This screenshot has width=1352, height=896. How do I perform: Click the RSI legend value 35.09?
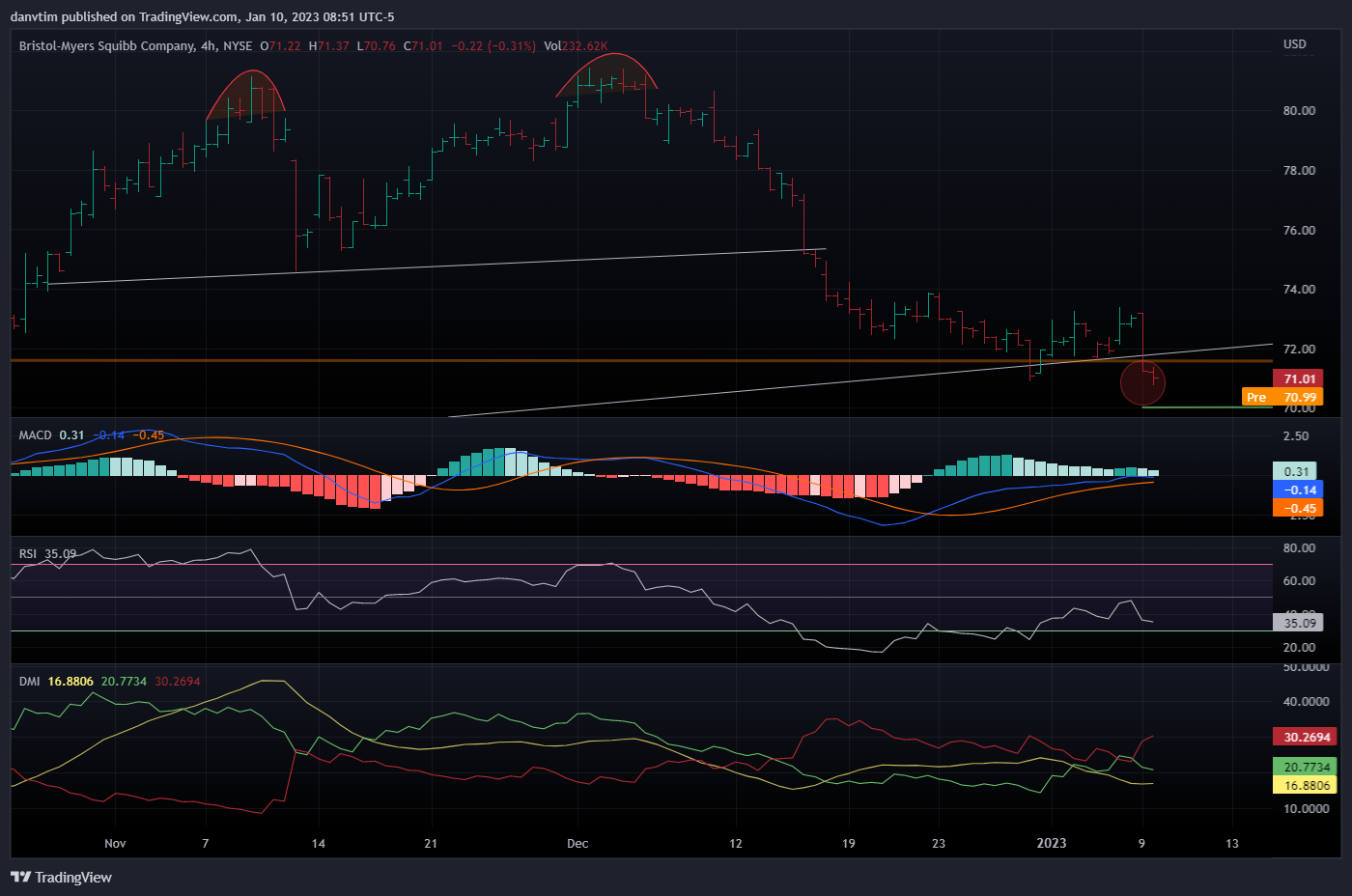tap(60, 553)
